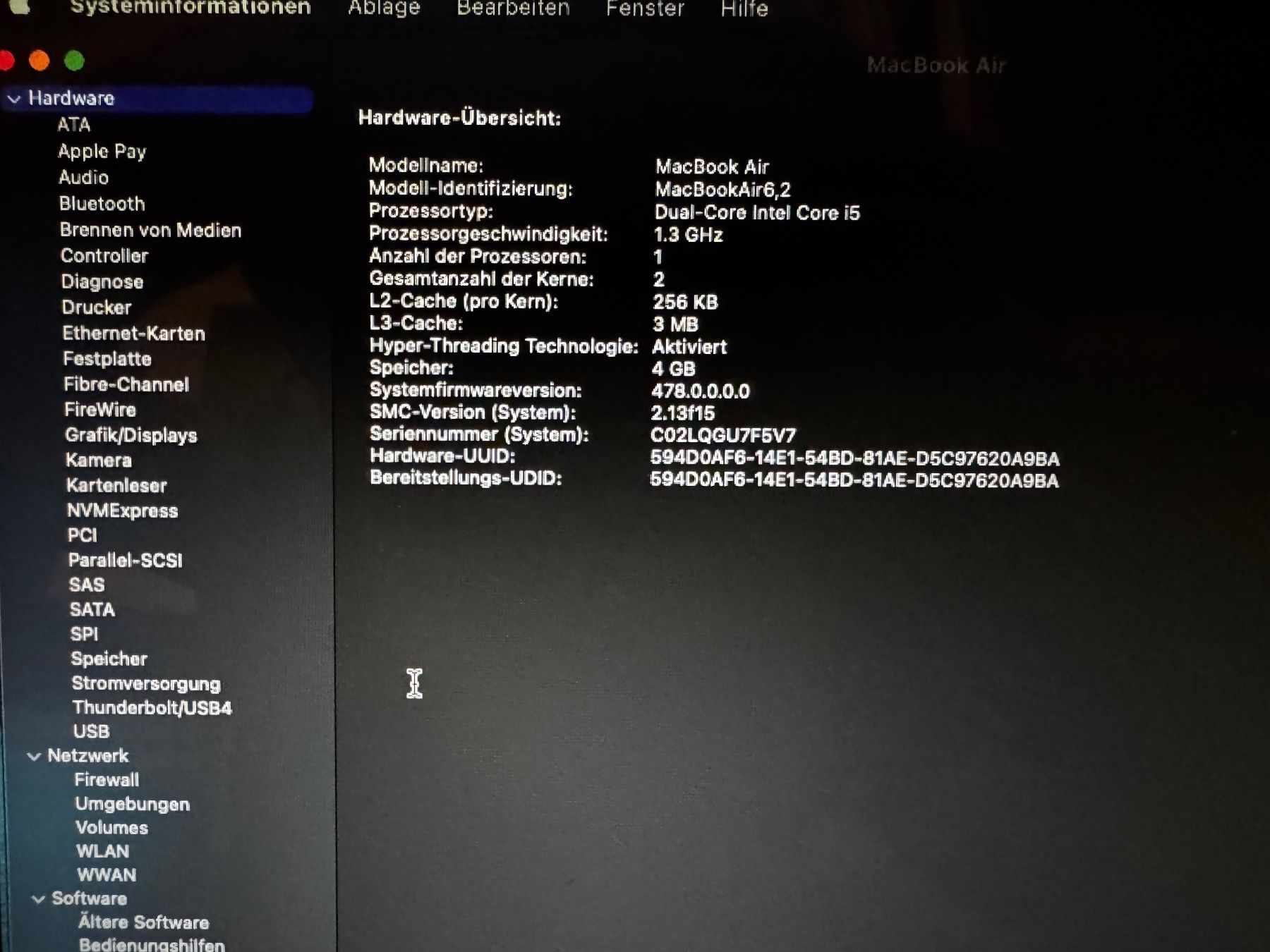Click the Bereitstellungs-UDID value
The width and height of the screenshot is (1270, 952).
point(854,481)
